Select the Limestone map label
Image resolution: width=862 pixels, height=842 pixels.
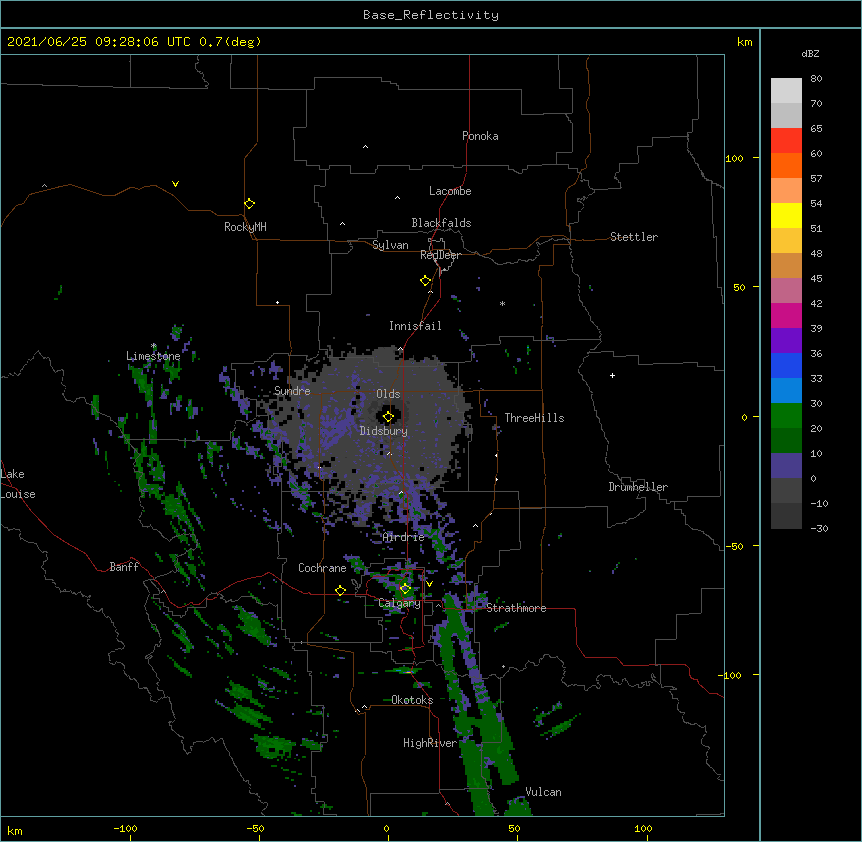tap(153, 356)
